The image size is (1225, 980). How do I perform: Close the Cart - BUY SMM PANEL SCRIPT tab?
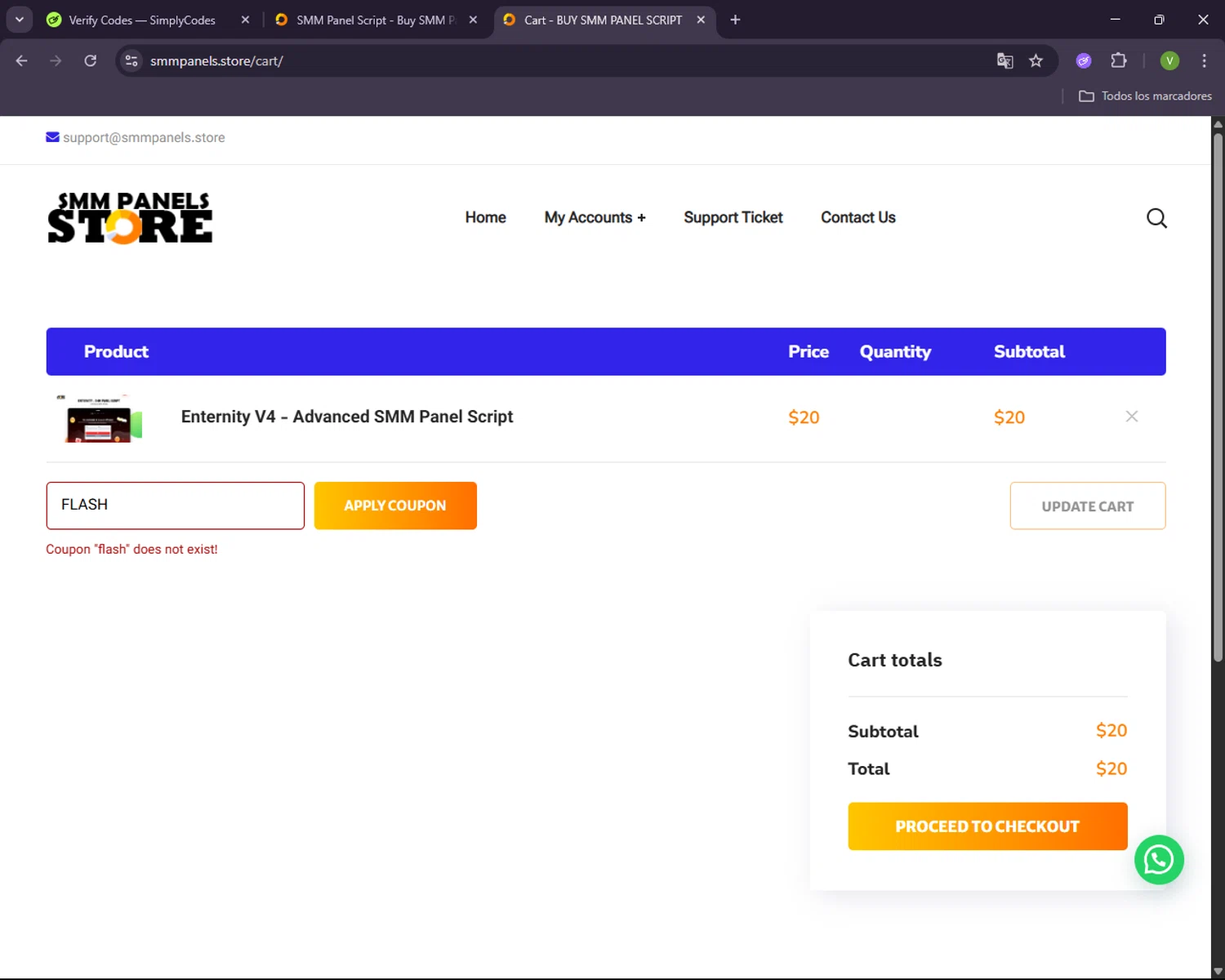pos(701,20)
